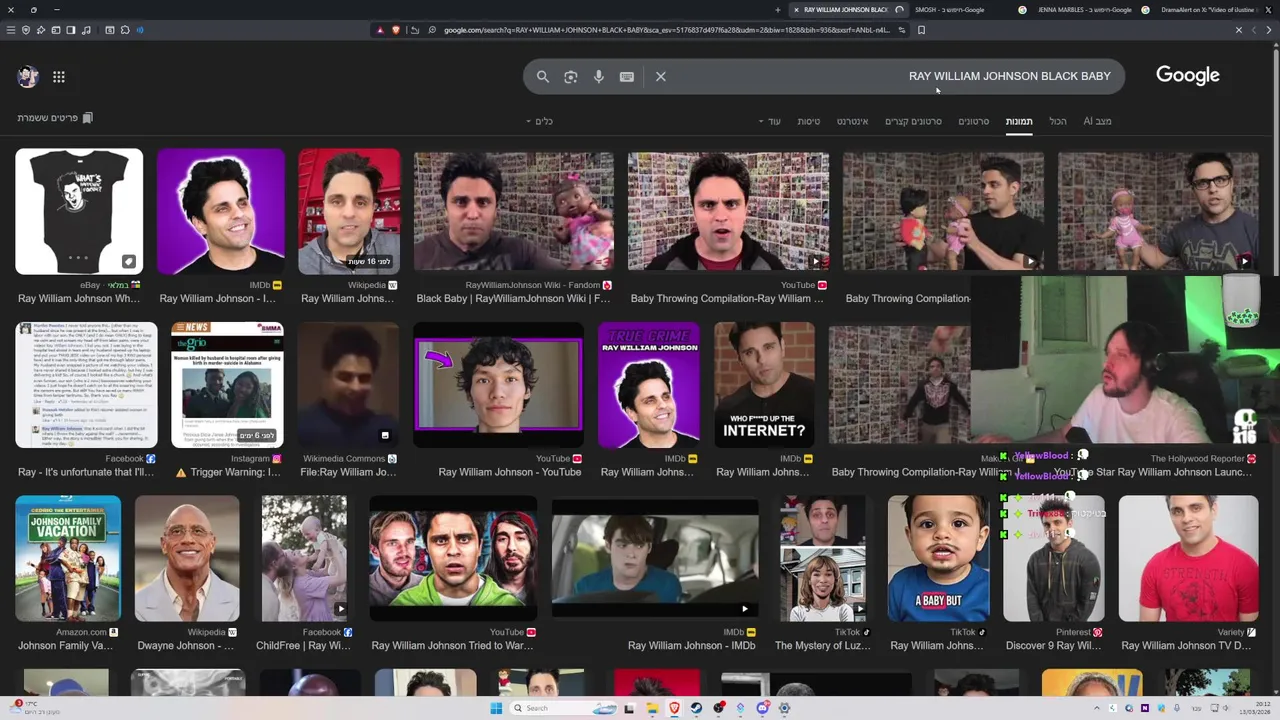
Task: Toggle the sidebar panel icon in toolbar
Action: (x=71, y=30)
